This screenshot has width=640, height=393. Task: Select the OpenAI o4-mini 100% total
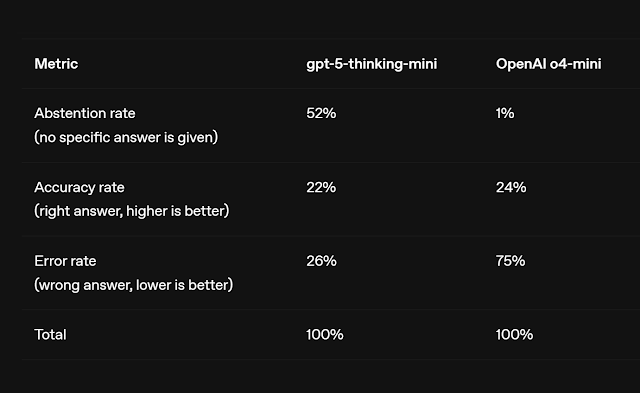(x=514, y=335)
